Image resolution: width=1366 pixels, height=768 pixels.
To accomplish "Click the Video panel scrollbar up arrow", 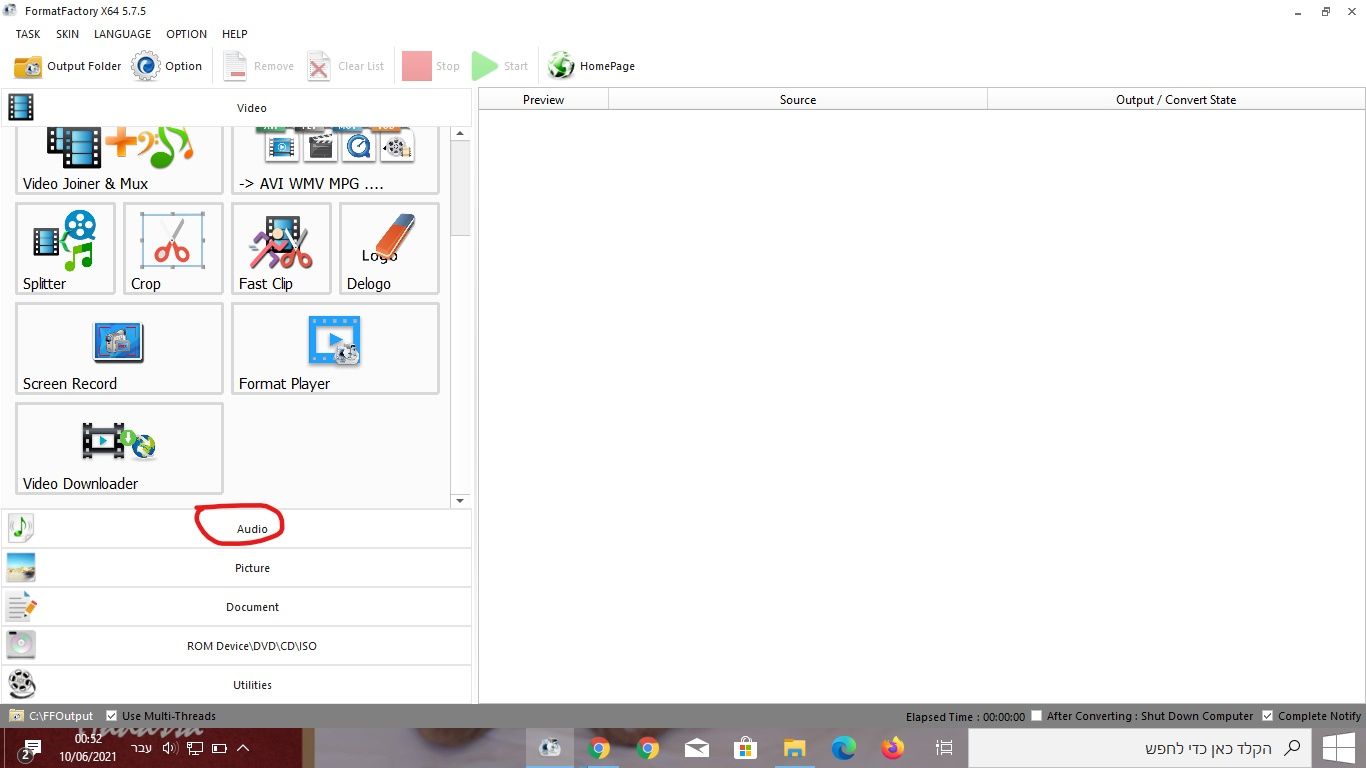I will point(460,134).
